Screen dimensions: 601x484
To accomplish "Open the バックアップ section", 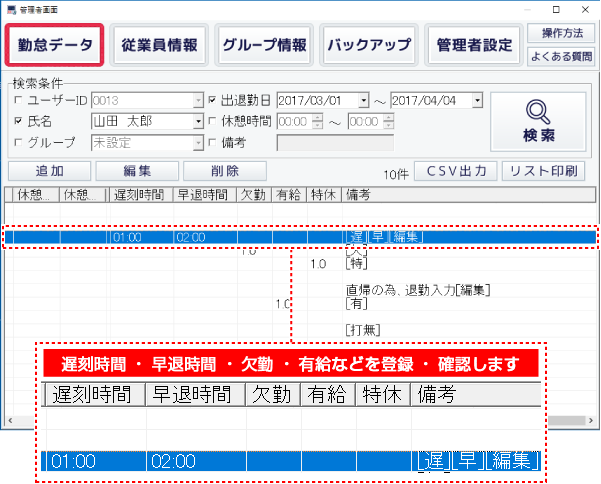I will (369, 46).
